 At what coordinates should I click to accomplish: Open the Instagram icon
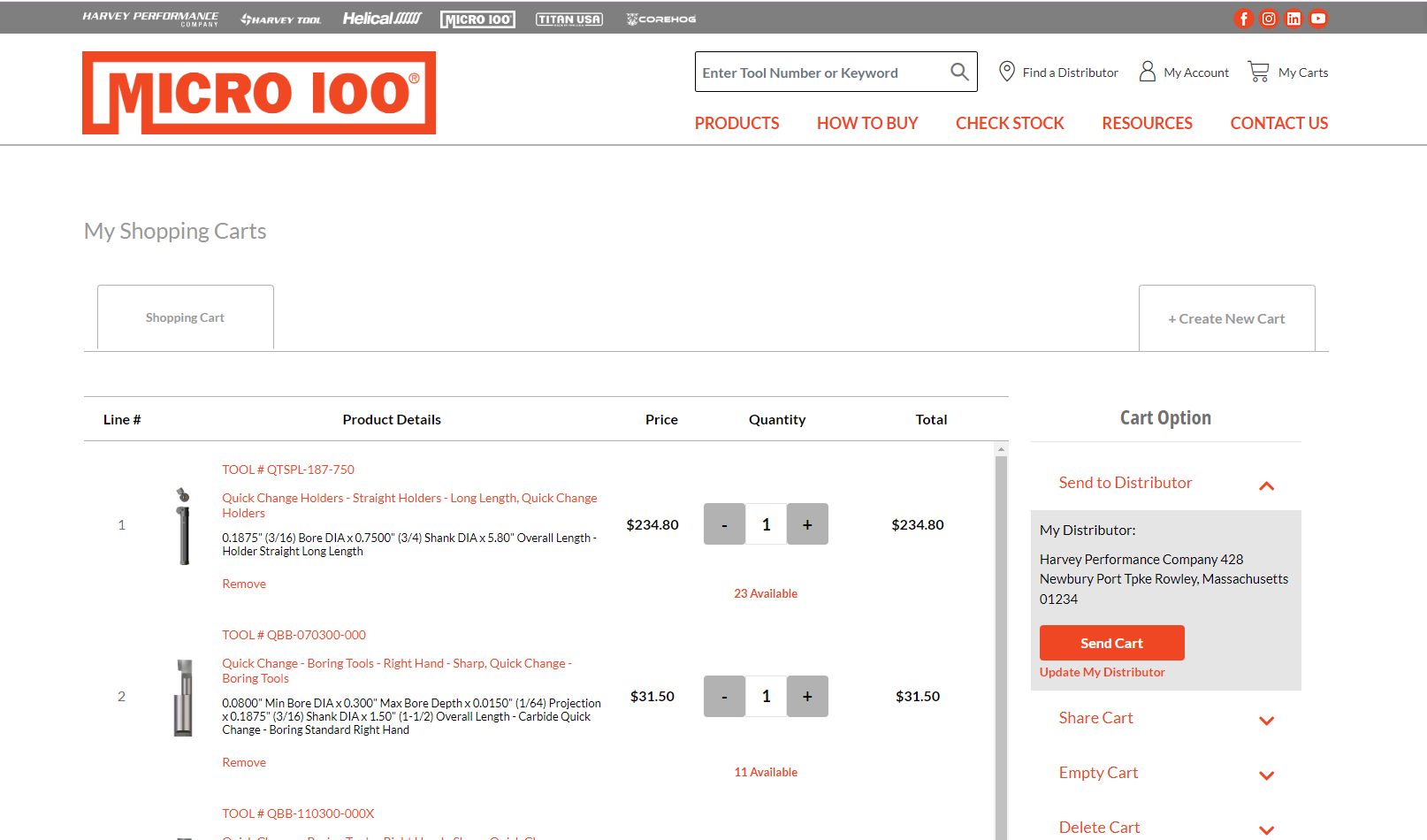tap(1269, 18)
